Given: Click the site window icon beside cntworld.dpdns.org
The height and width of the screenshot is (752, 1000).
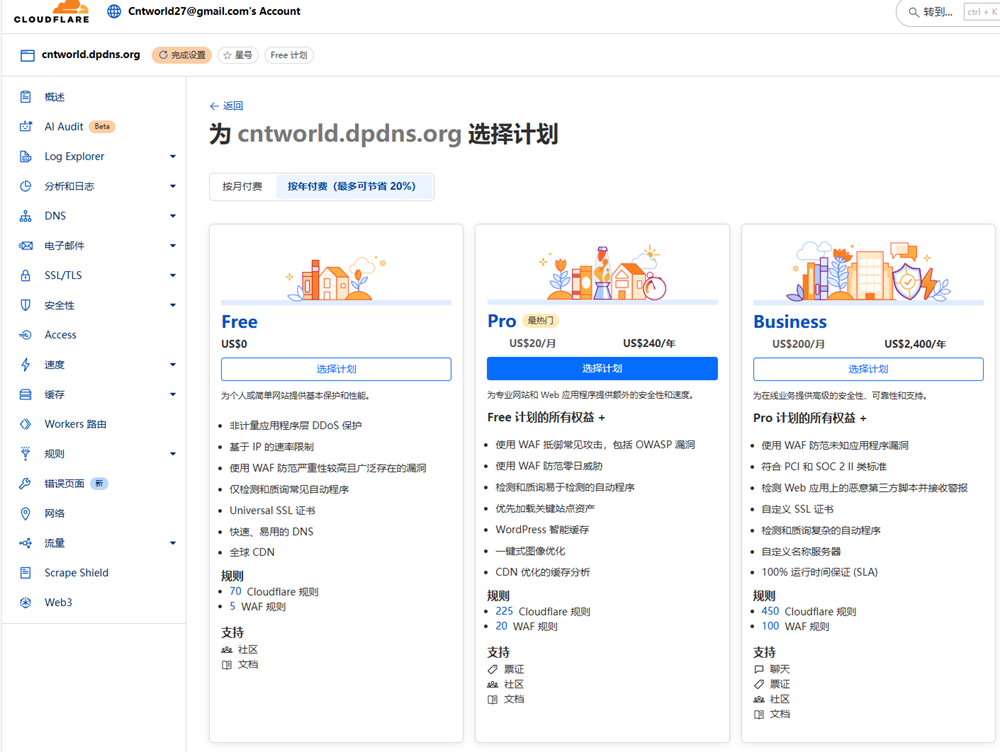Looking at the screenshot, I should (27, 55).
